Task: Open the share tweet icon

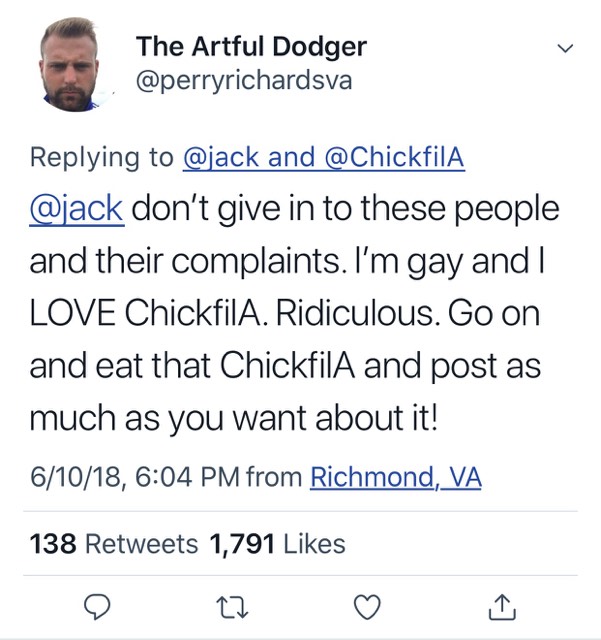Action: tap(503, 605)
